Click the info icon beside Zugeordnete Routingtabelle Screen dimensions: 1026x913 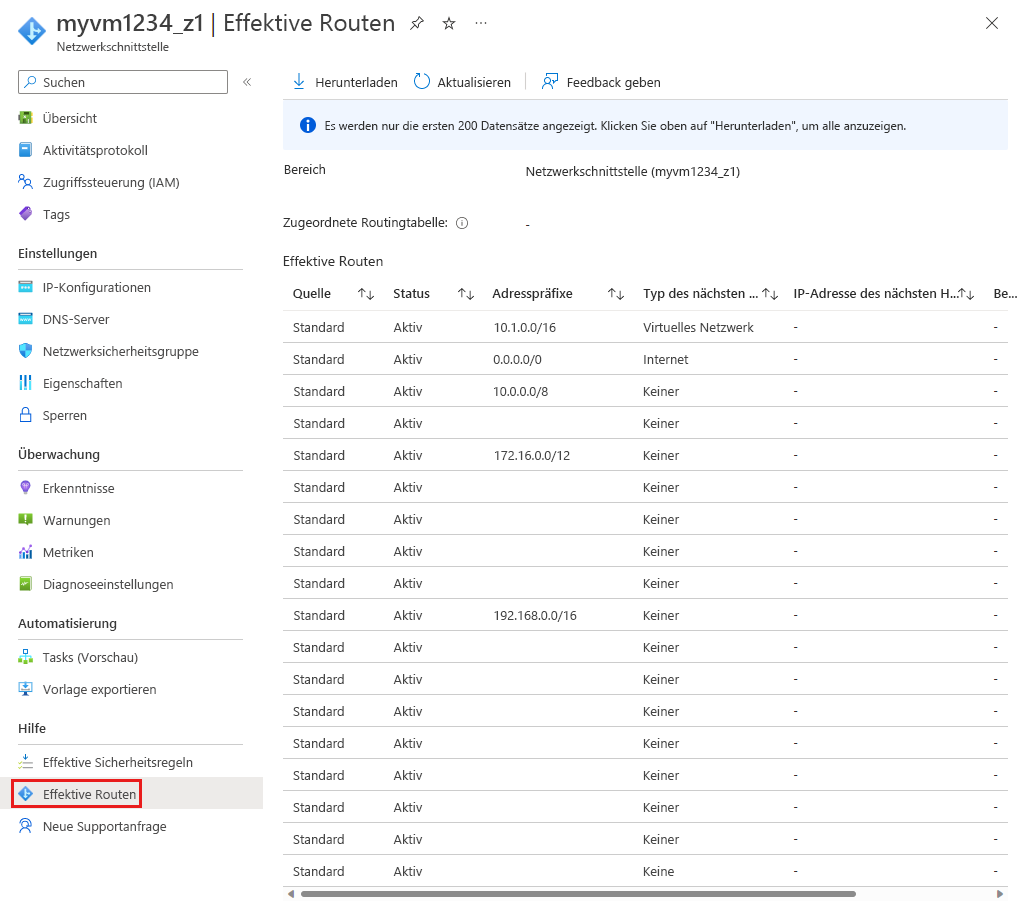point(461,223)
